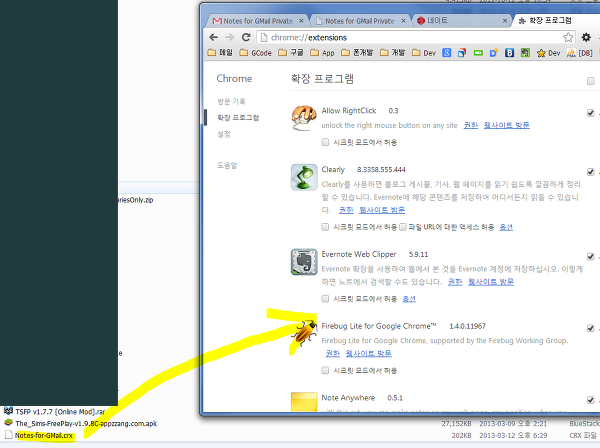Click the Evernote Web Clipper elephant icon
Viewport: 600px width, 448px height.
pyautogui.click(x=304, y=262)
